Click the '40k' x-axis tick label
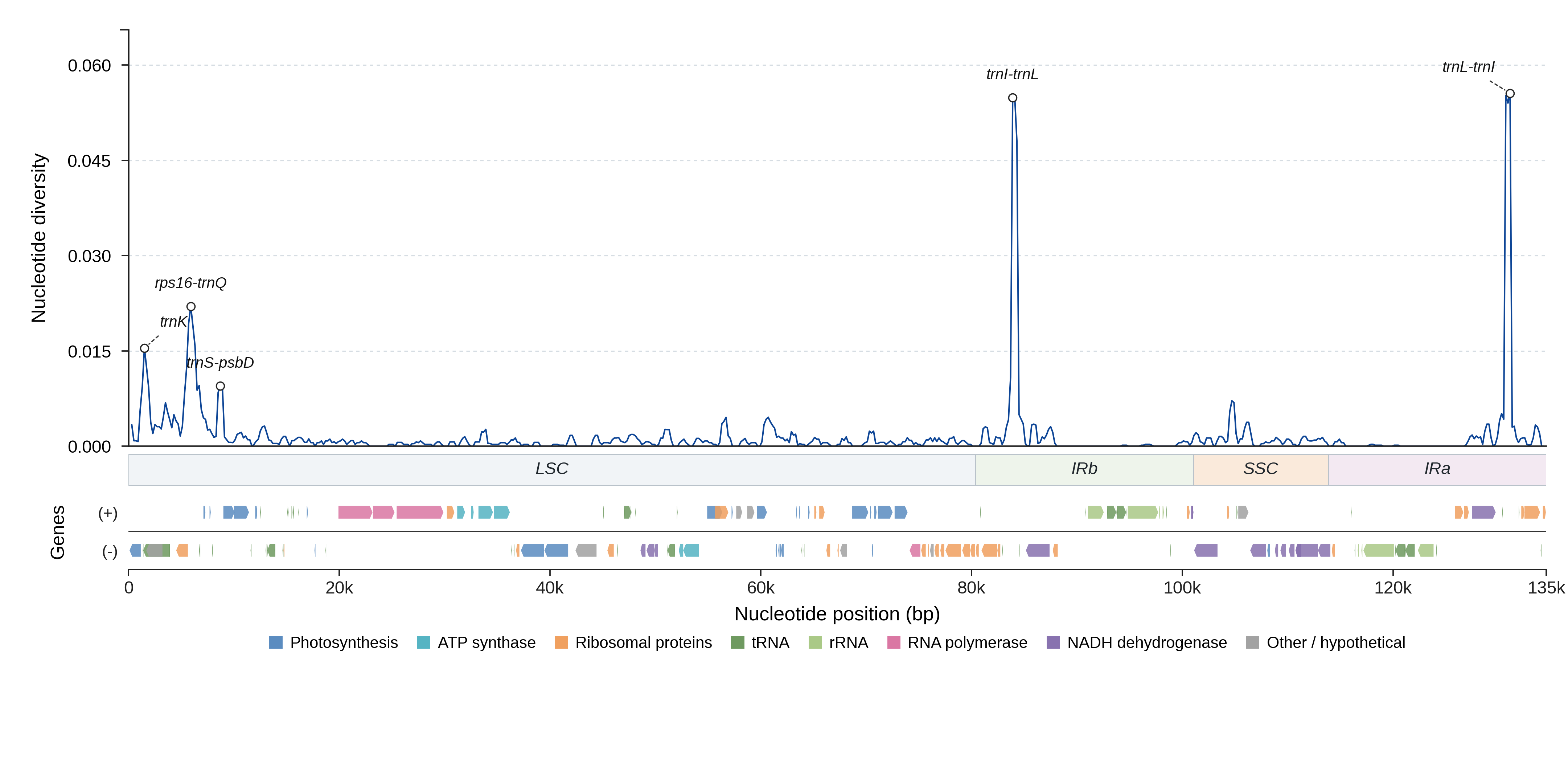The width and height of the screenshot is (1568, 763). (550, 588)
